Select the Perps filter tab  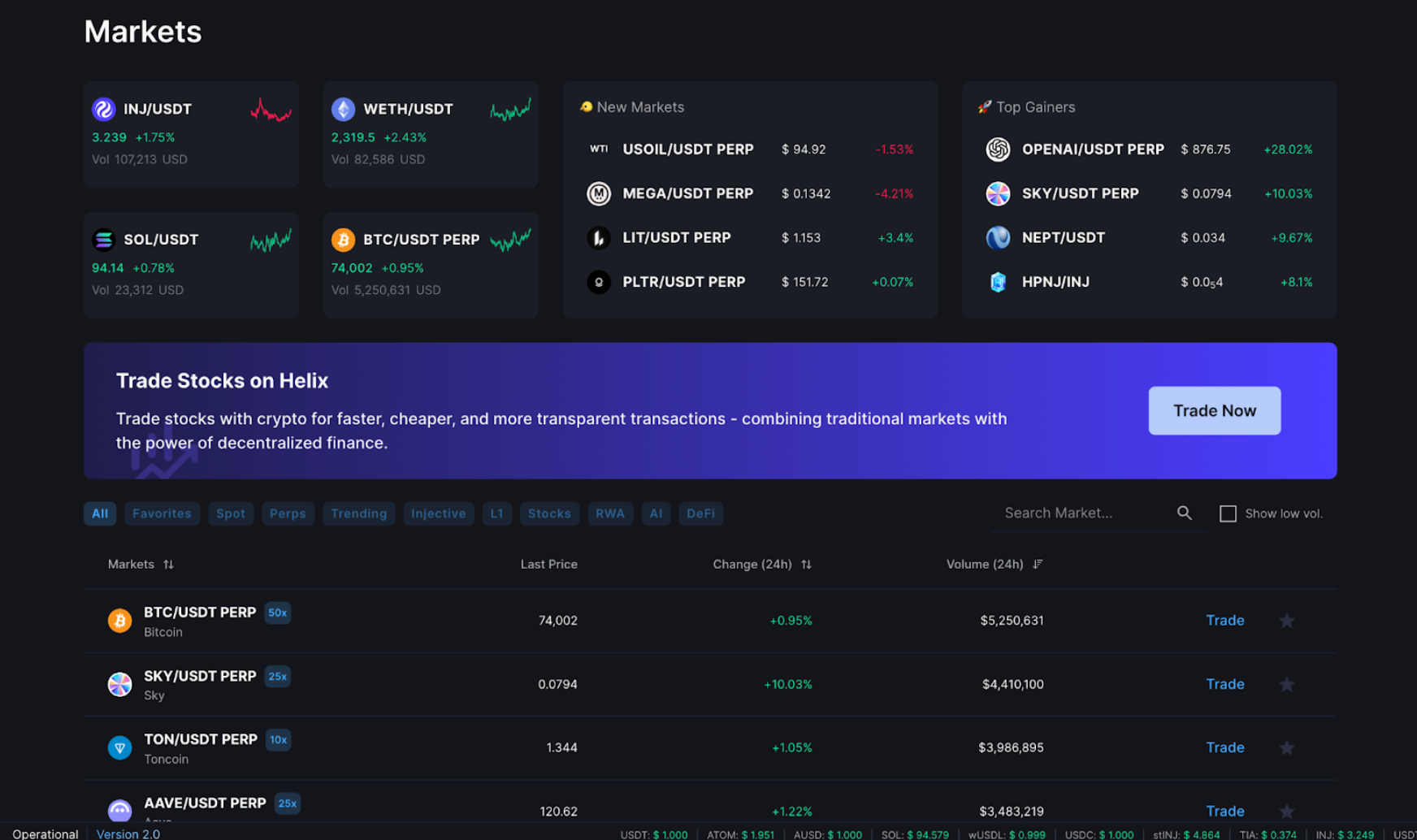[288, 513]
